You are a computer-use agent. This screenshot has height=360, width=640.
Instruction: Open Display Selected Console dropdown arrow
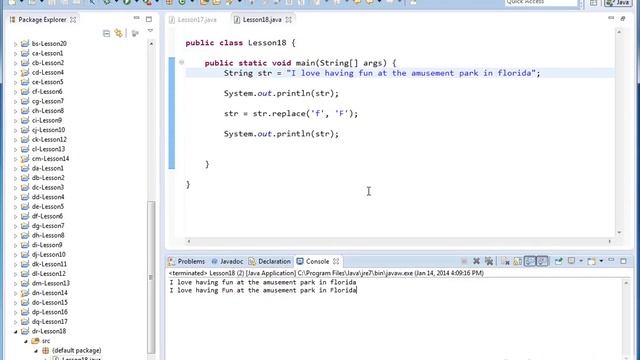581,261
